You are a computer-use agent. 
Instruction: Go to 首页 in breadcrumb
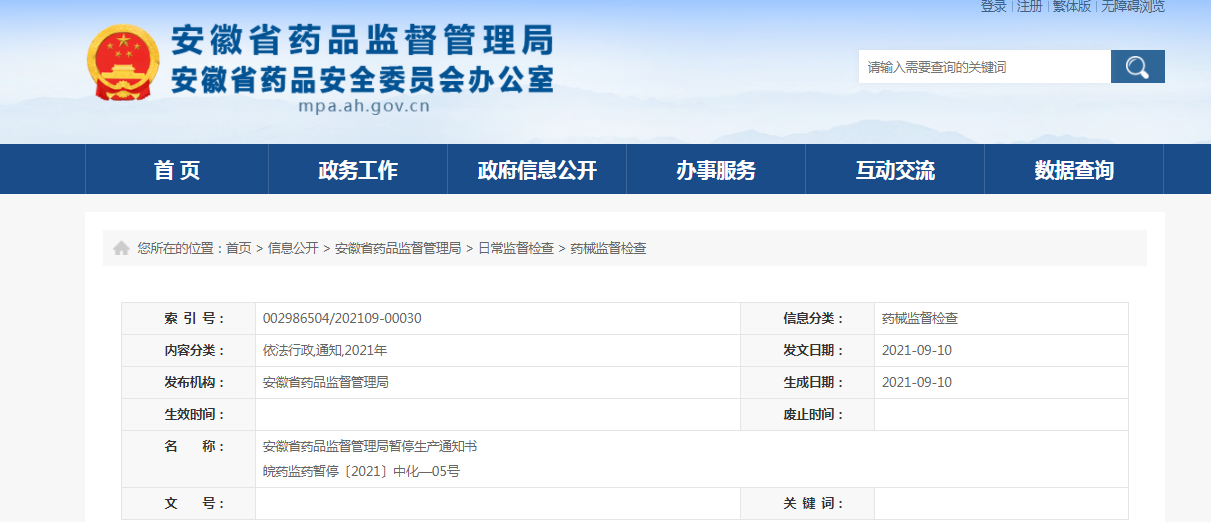(x=239, y=248)
